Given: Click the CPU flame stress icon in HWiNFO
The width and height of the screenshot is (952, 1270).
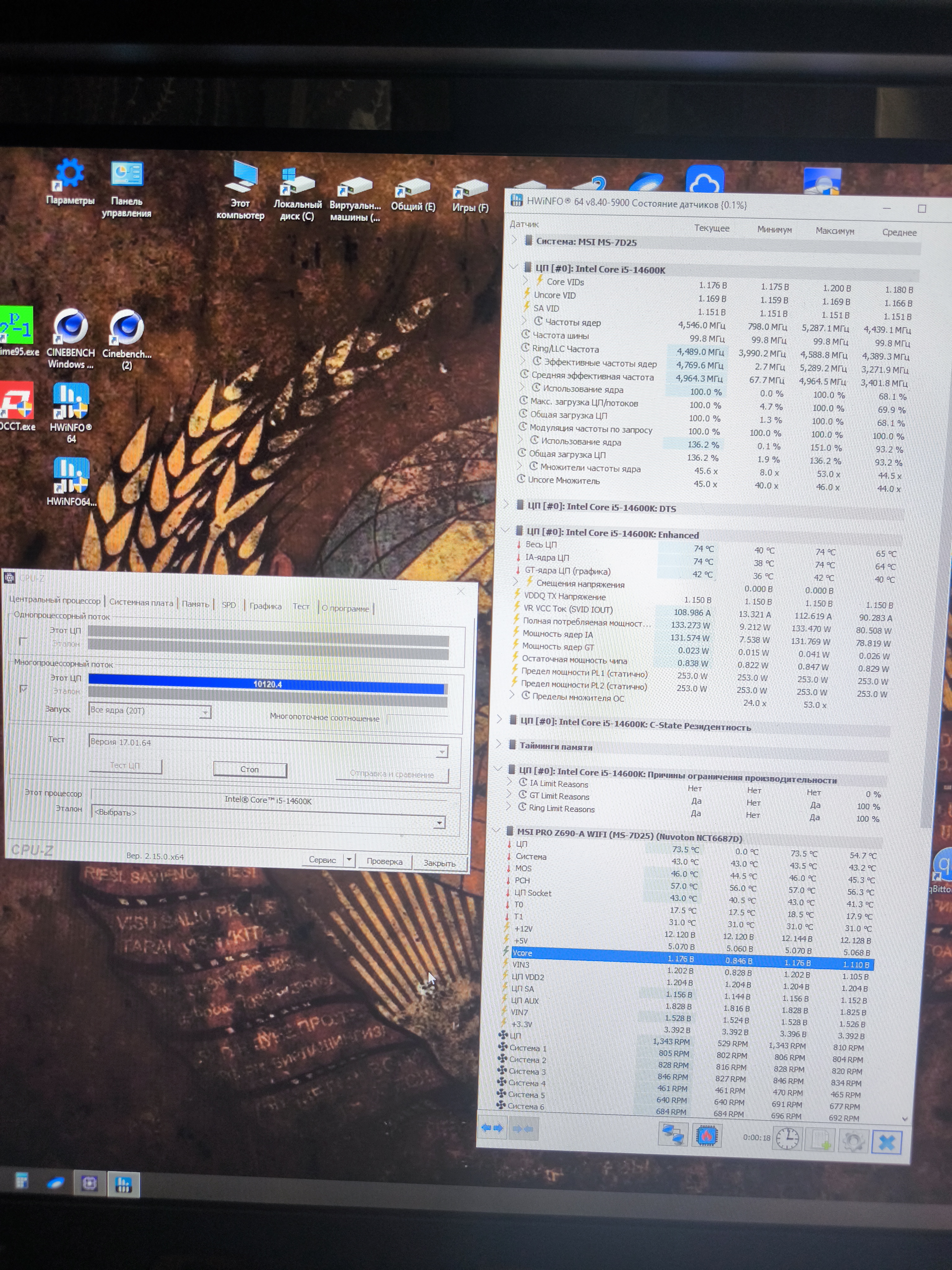Looking at the screenshot, I should click(x=706, y=1135).
